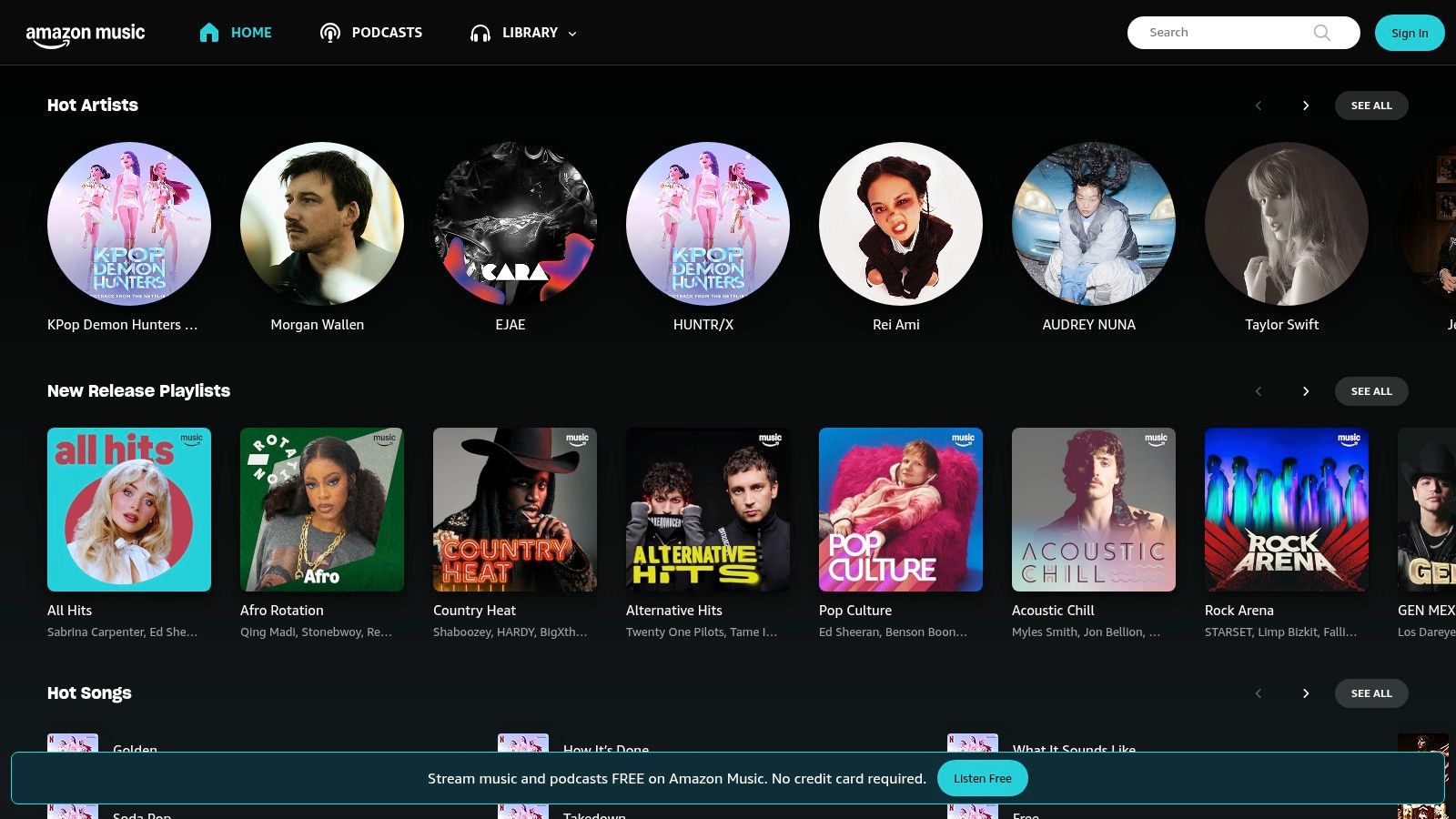
Task: Click the Sign In button
Action: 1410,33
